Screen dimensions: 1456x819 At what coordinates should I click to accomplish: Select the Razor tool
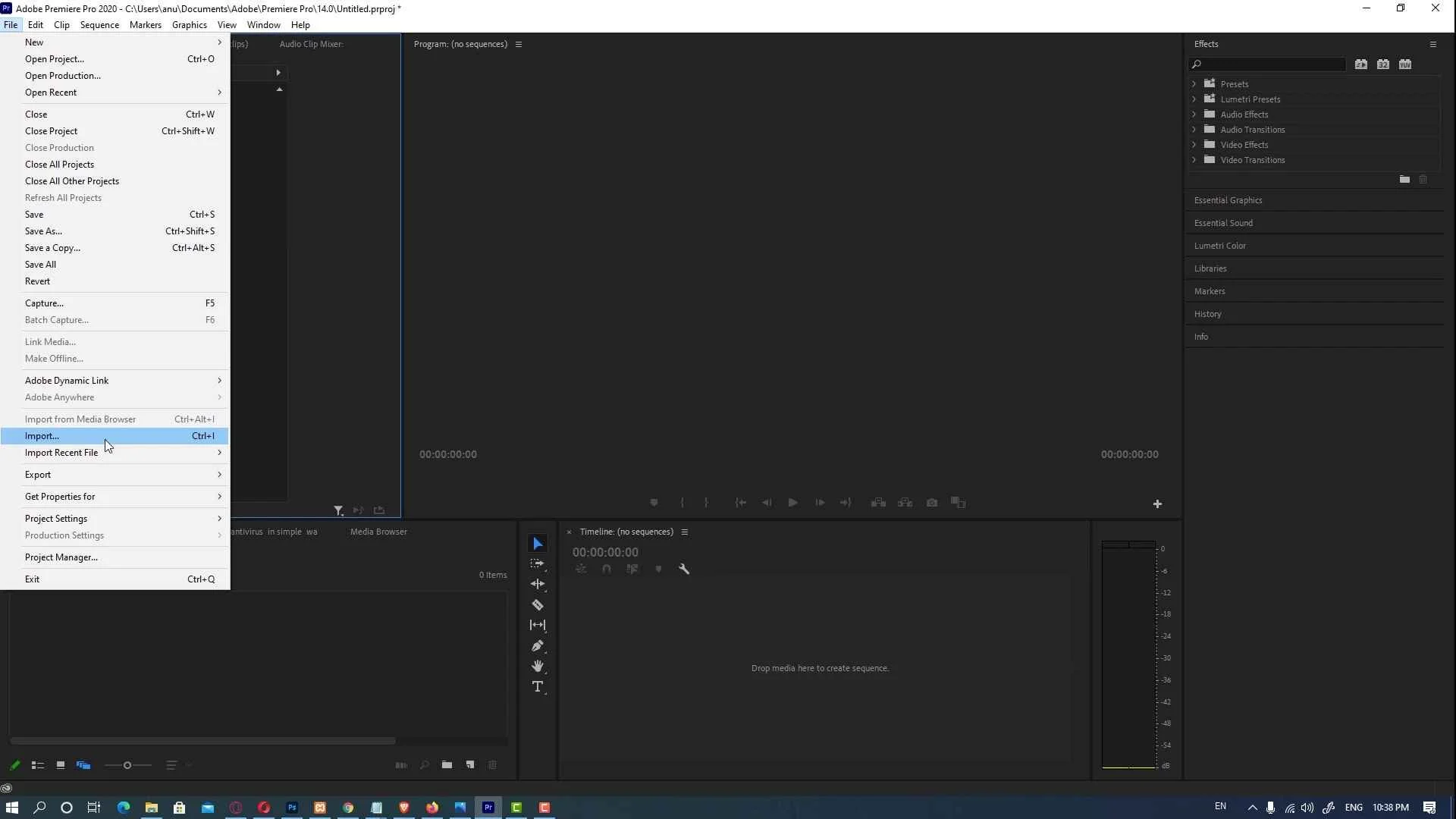pyautogui.click(x=538, y=605)
